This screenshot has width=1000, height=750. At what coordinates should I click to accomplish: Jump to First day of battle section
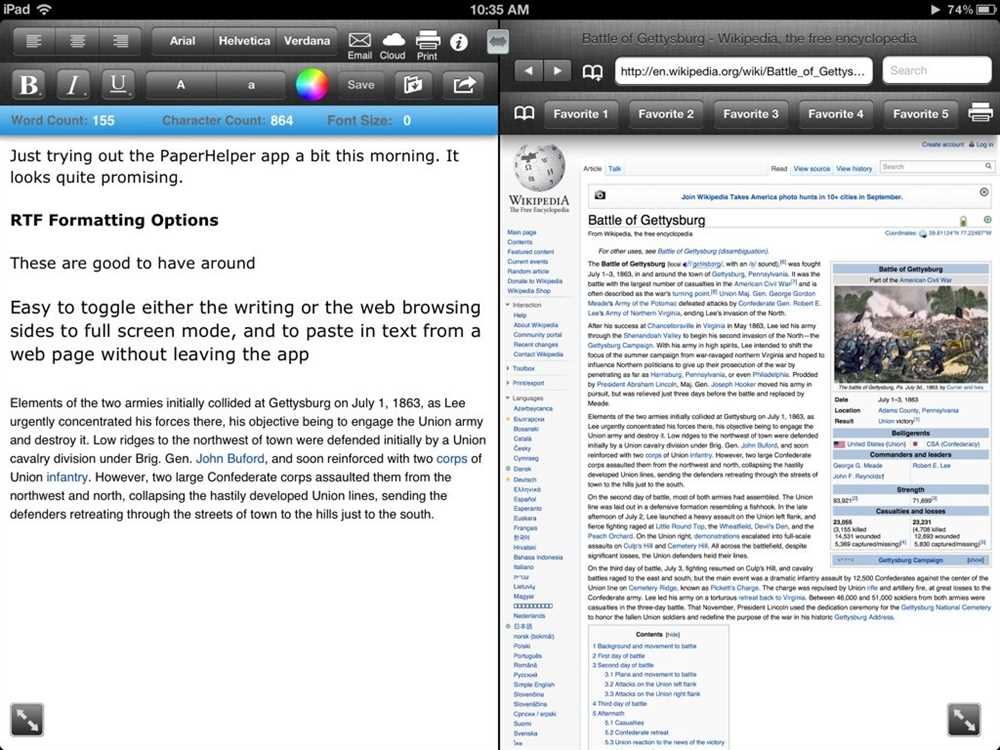point(619,656)
